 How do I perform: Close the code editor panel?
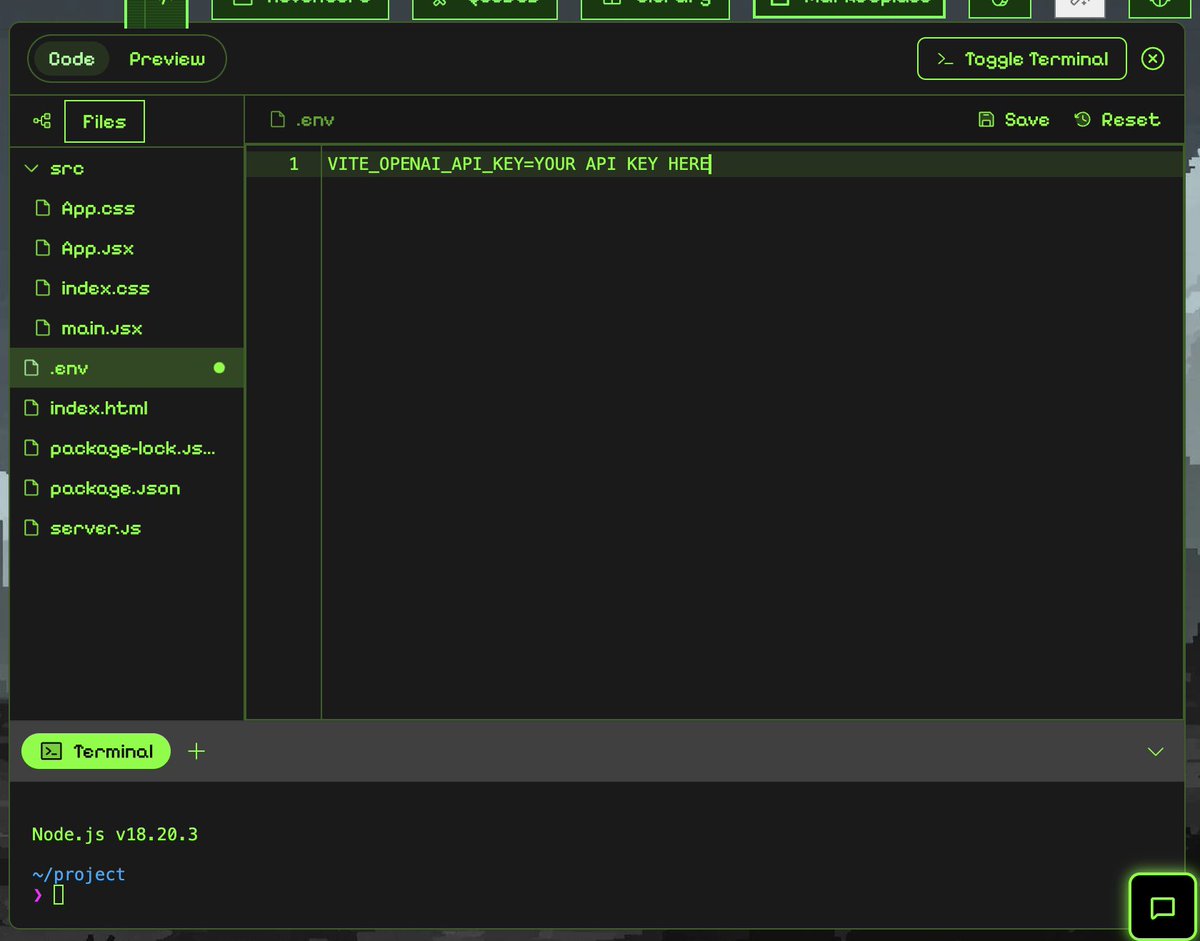(1153, 59)
